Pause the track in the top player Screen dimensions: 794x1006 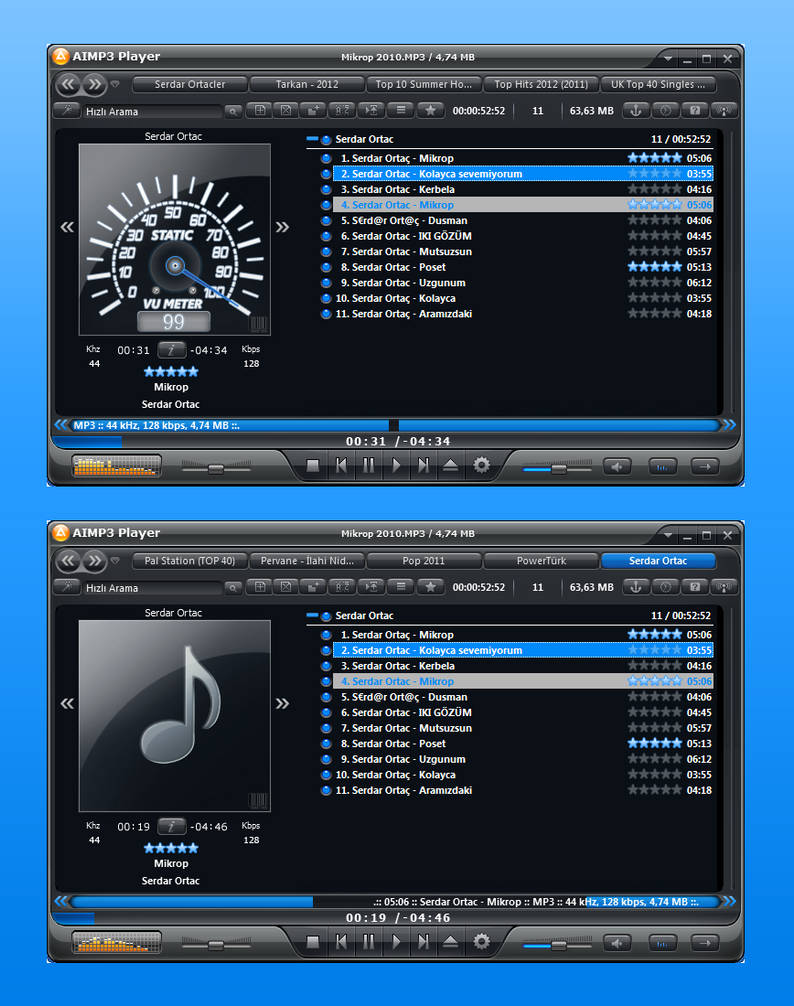[x=369, y=466]
